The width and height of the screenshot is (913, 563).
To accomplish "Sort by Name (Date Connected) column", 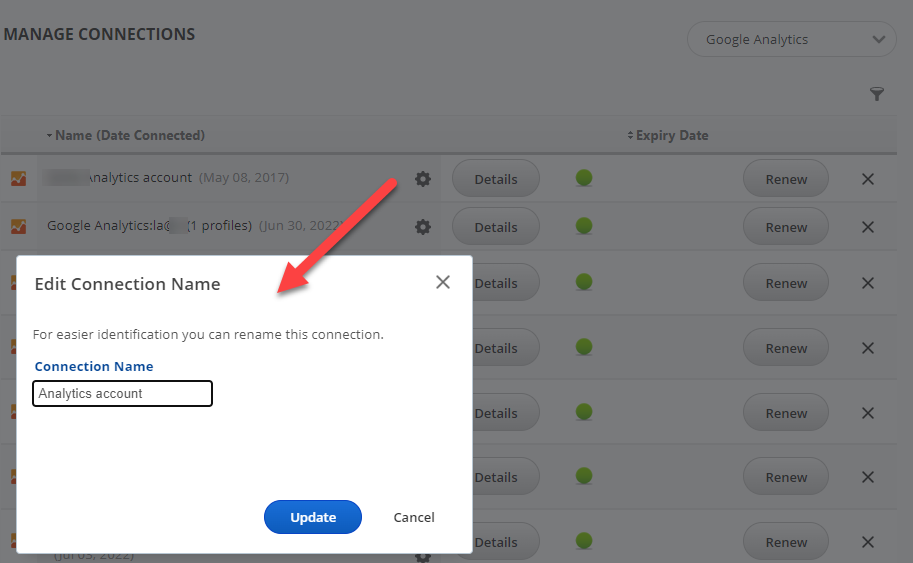I will 128,135.
